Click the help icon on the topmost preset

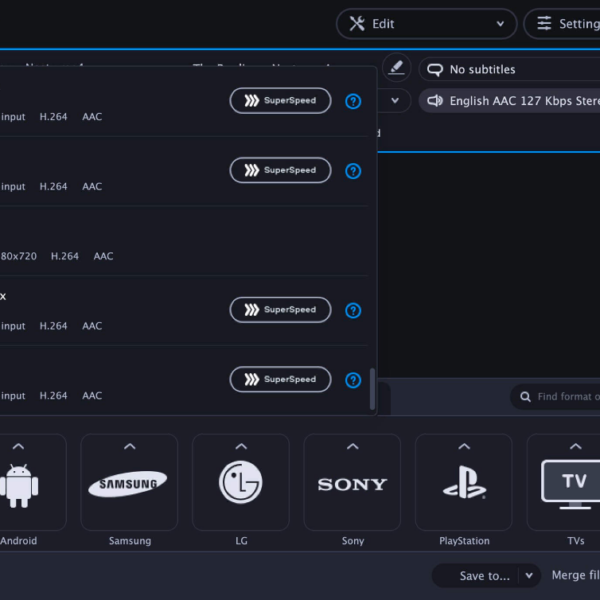353,101
